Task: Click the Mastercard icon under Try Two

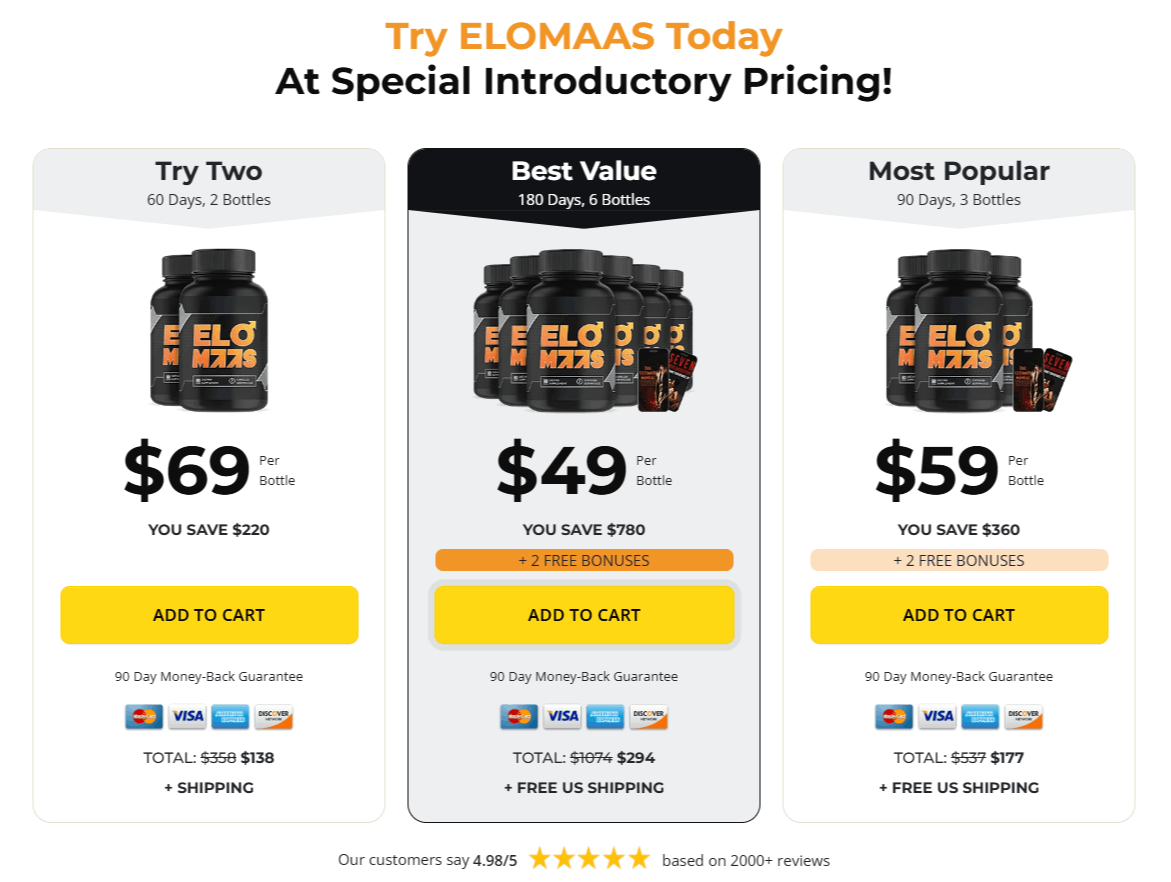Action: 144,716
